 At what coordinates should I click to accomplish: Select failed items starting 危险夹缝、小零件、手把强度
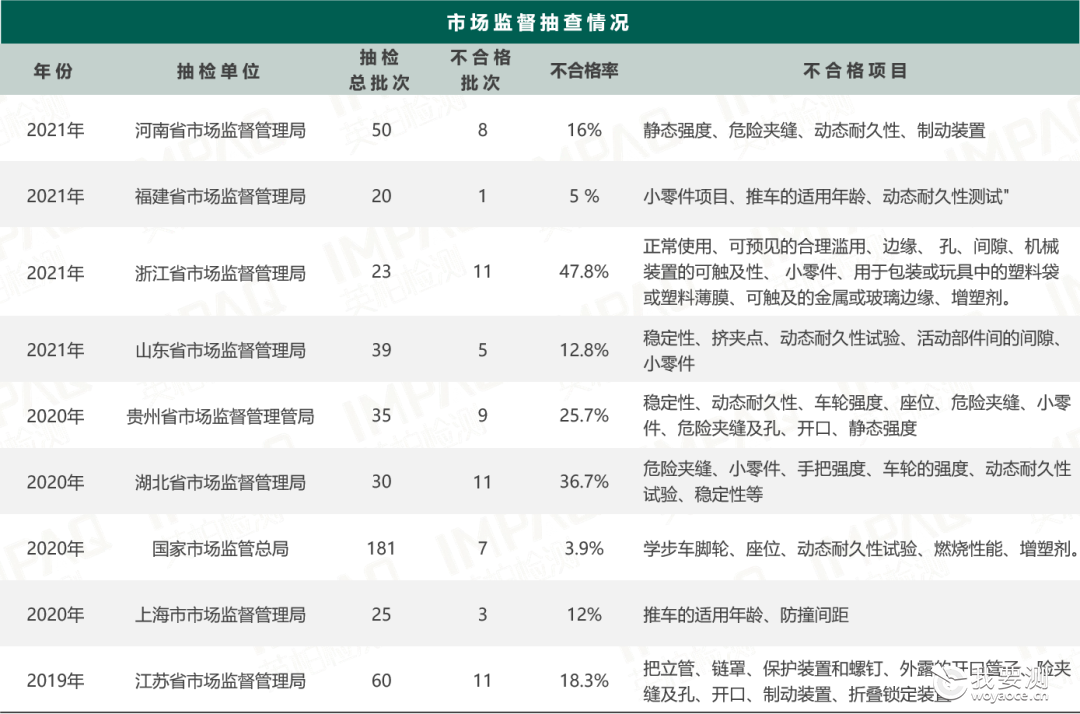pos(857,481)
